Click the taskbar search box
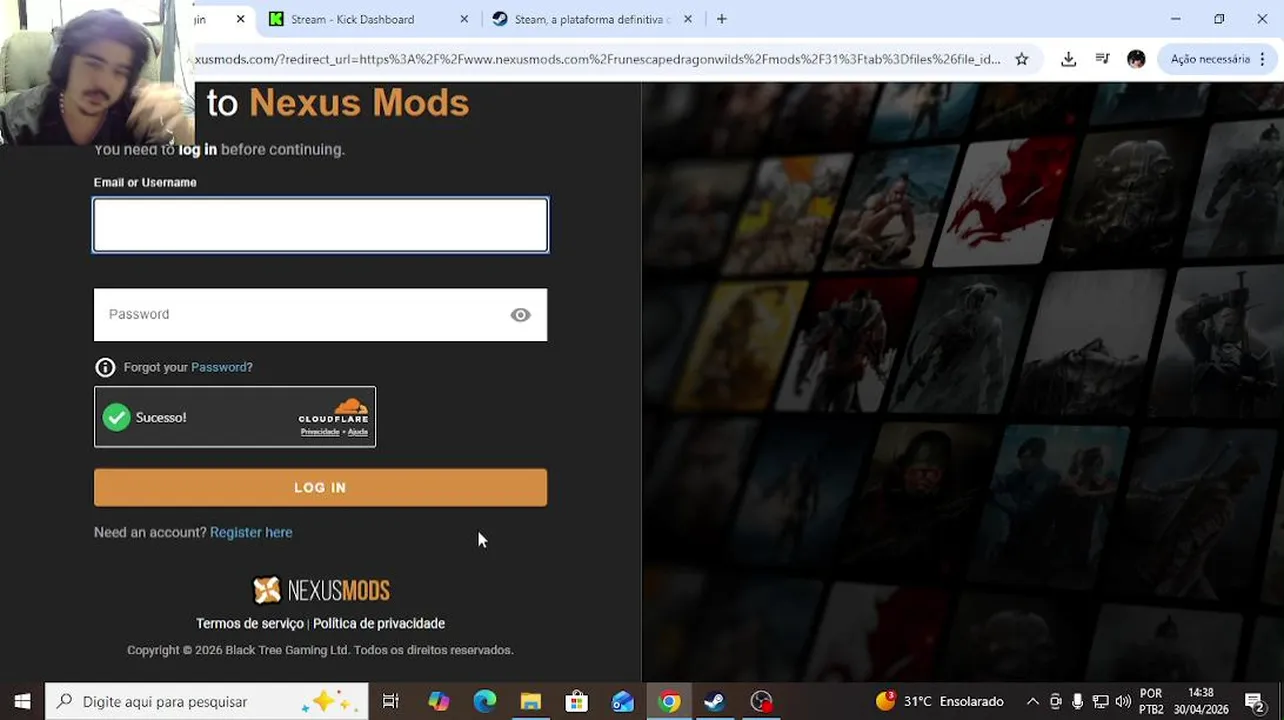Viewport: 1284px width, 720px height. pos(207,702)
